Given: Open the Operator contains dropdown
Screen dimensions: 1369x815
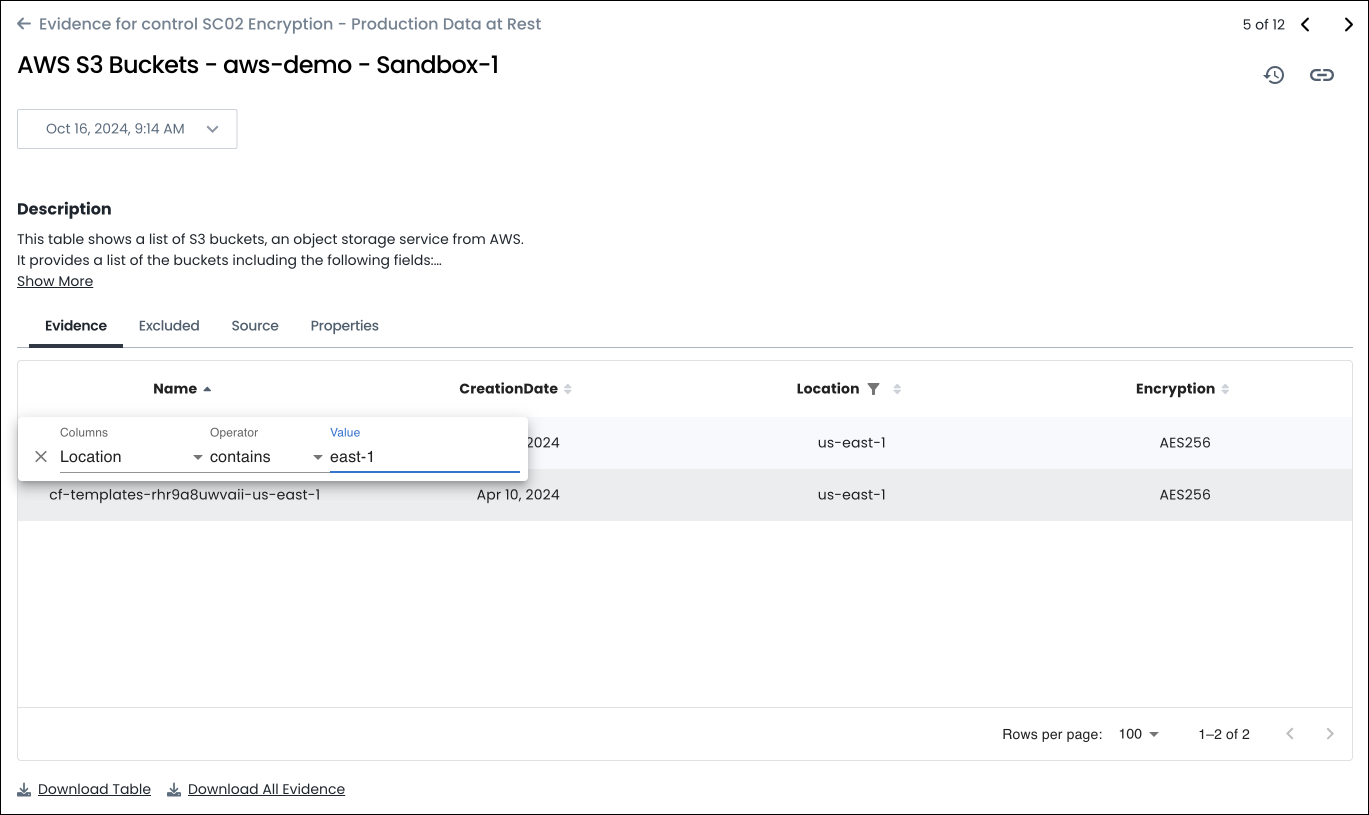Looking at the screenshot, I should pyautogui.click(x=266, y=457).
